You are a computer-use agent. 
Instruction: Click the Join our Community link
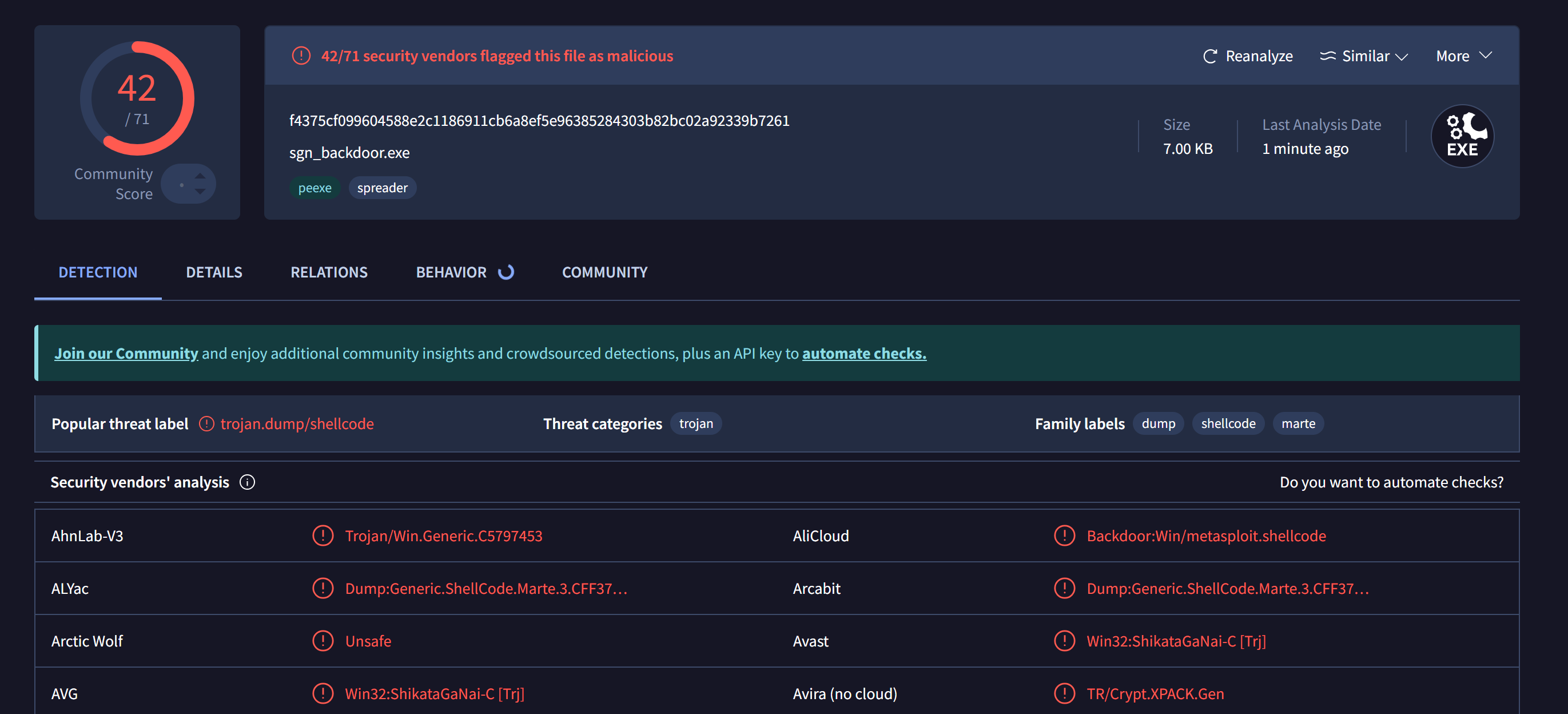(126, 354)
